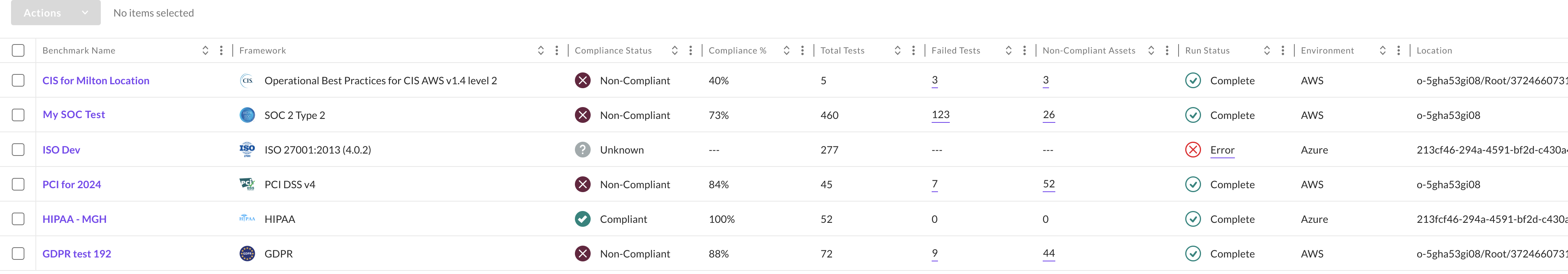This screenshot has height=274, width=1568.
Task: Tick the checkbox for HIPAA - MGH
Action: 18,219
